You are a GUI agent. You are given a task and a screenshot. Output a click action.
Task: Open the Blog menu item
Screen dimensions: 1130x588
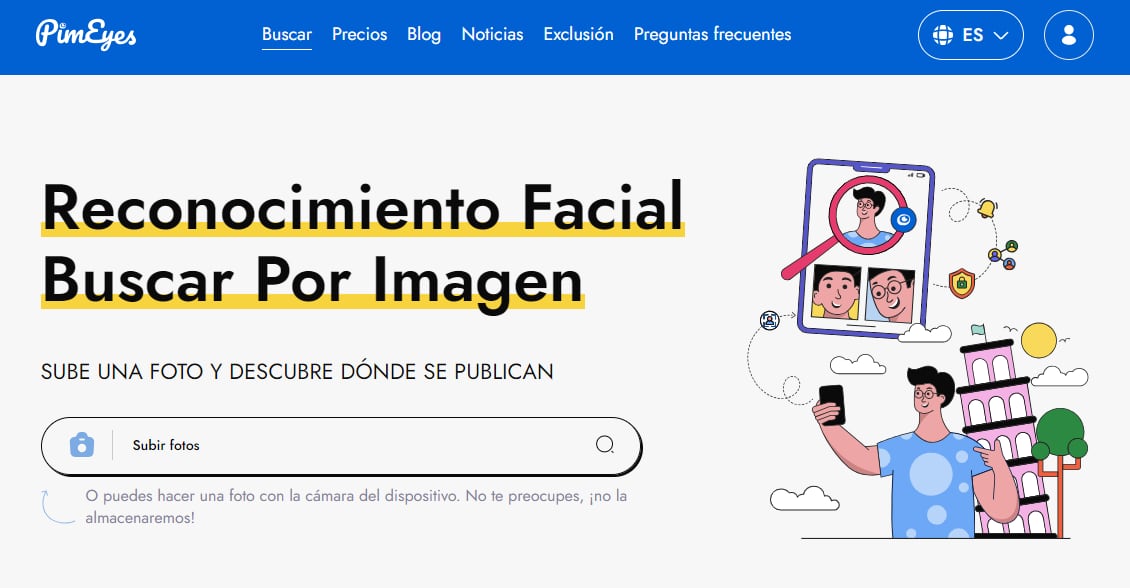pos(424,34)
